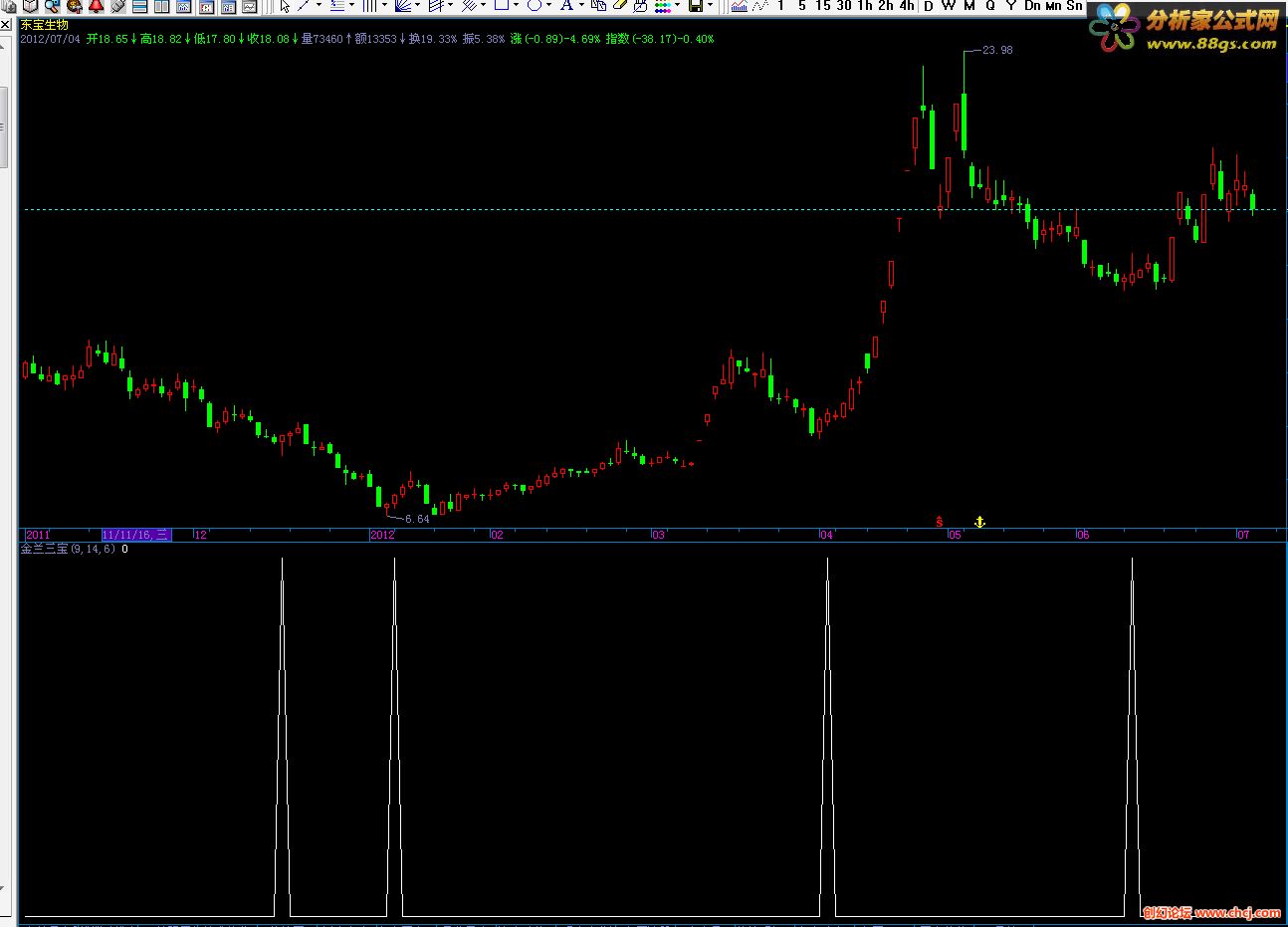Image resolution: width=1288 pixels, height=927 pixels.
Task: Switch to 1-minute period
Action: point(780,5)
